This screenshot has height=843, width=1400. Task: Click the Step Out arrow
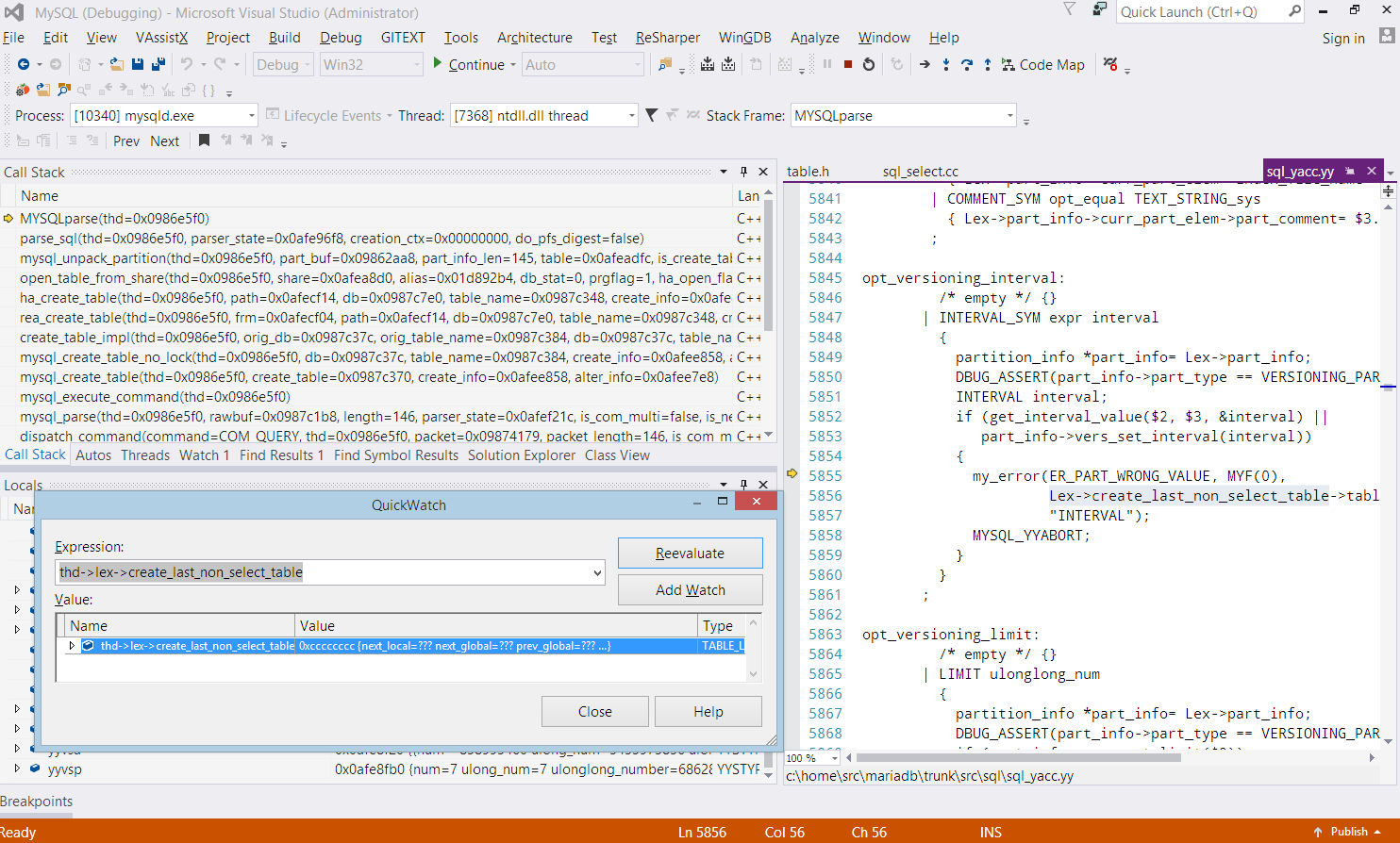coord(987,64)
